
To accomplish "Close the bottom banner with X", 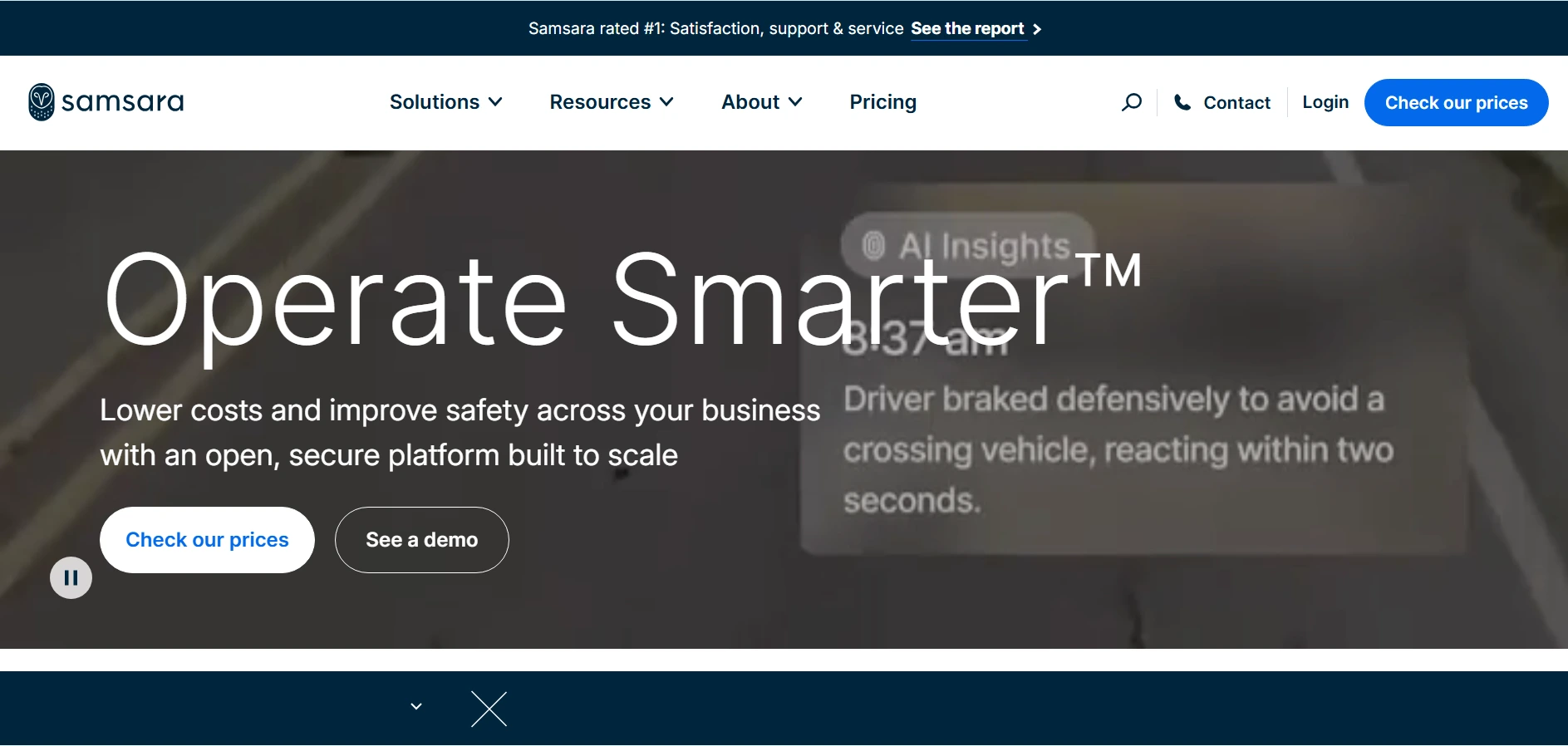I will tap(489, 709).
